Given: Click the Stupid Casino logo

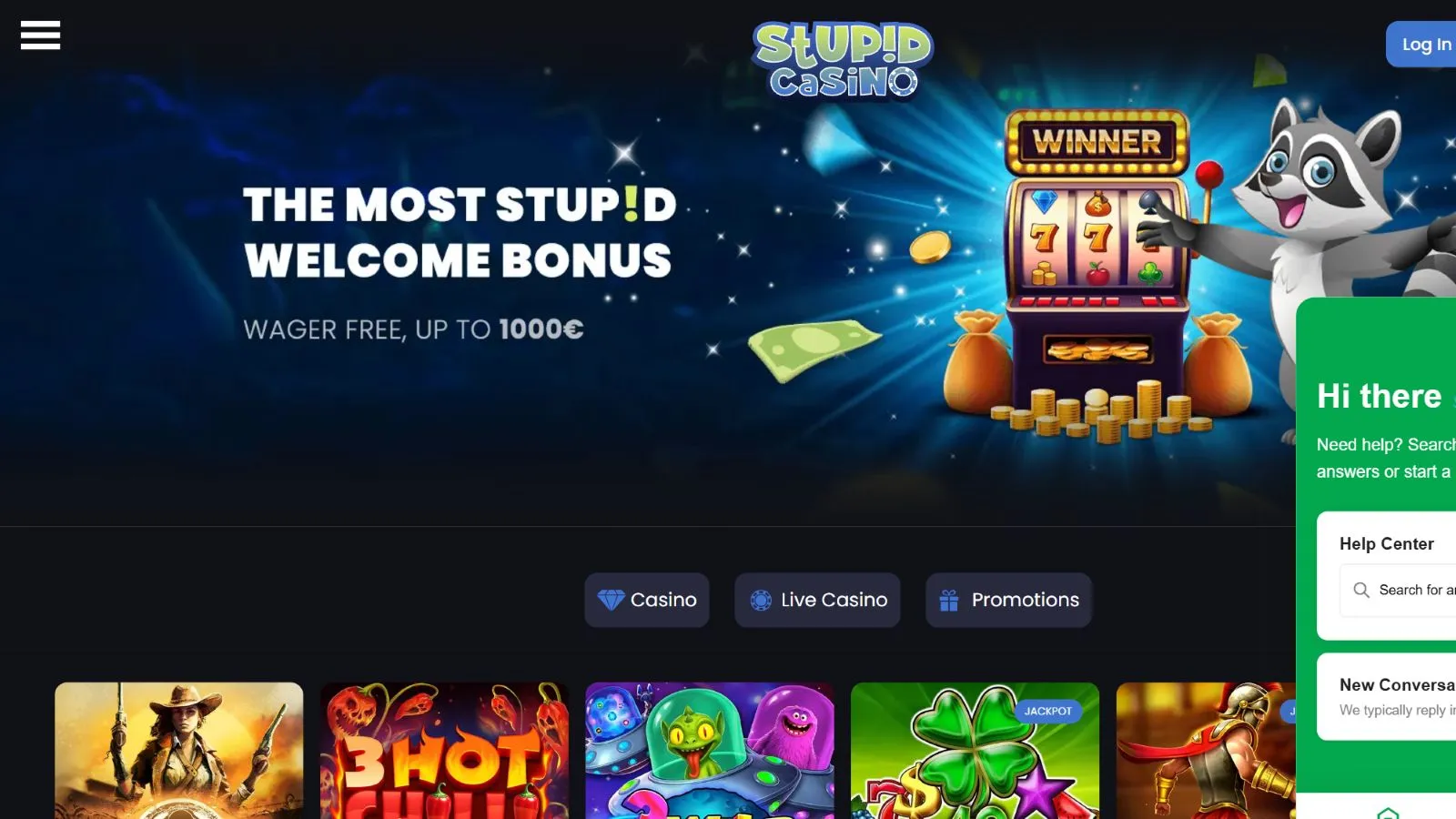Looking at the screenshot, I should (x=843, y=59).
